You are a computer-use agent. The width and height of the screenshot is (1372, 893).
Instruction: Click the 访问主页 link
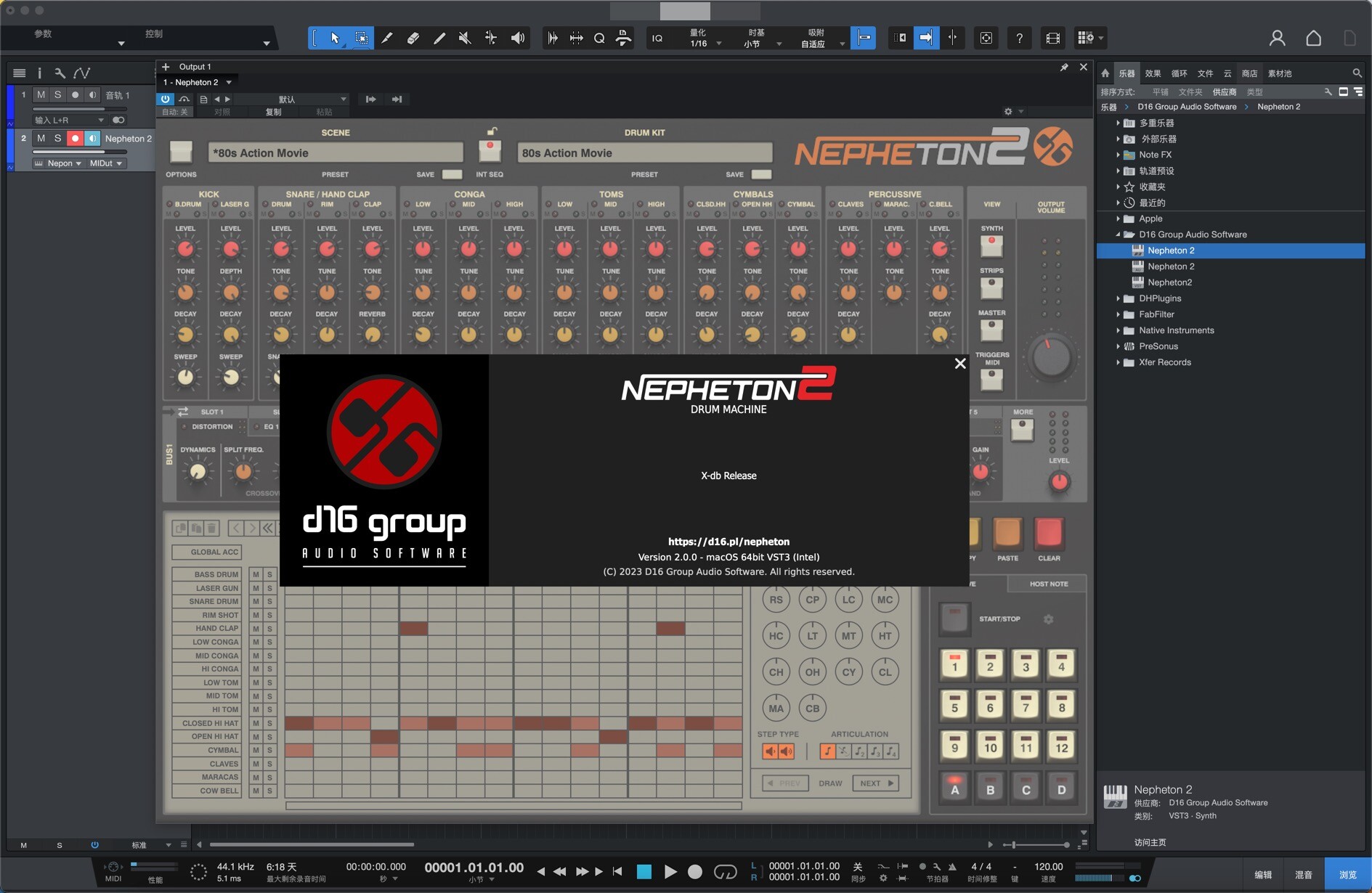coord(1150,842)
